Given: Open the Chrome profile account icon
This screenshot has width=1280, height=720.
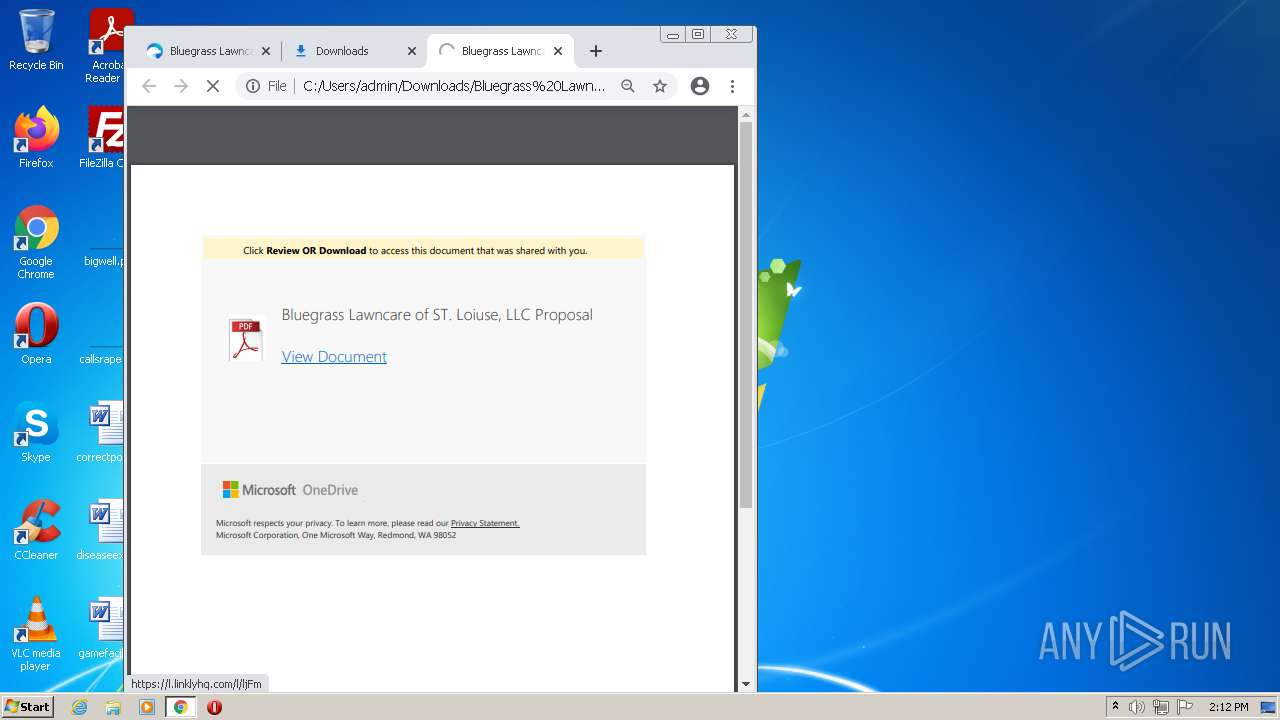Looking at the screenshot, I should (700, 86).
